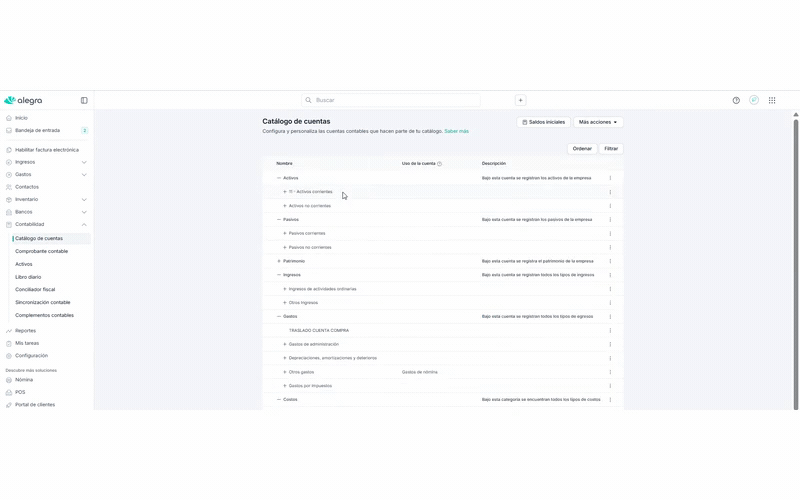Expand the Ingresos sidebar menu chevron
The image size is (800, 500).
[84, 162]
